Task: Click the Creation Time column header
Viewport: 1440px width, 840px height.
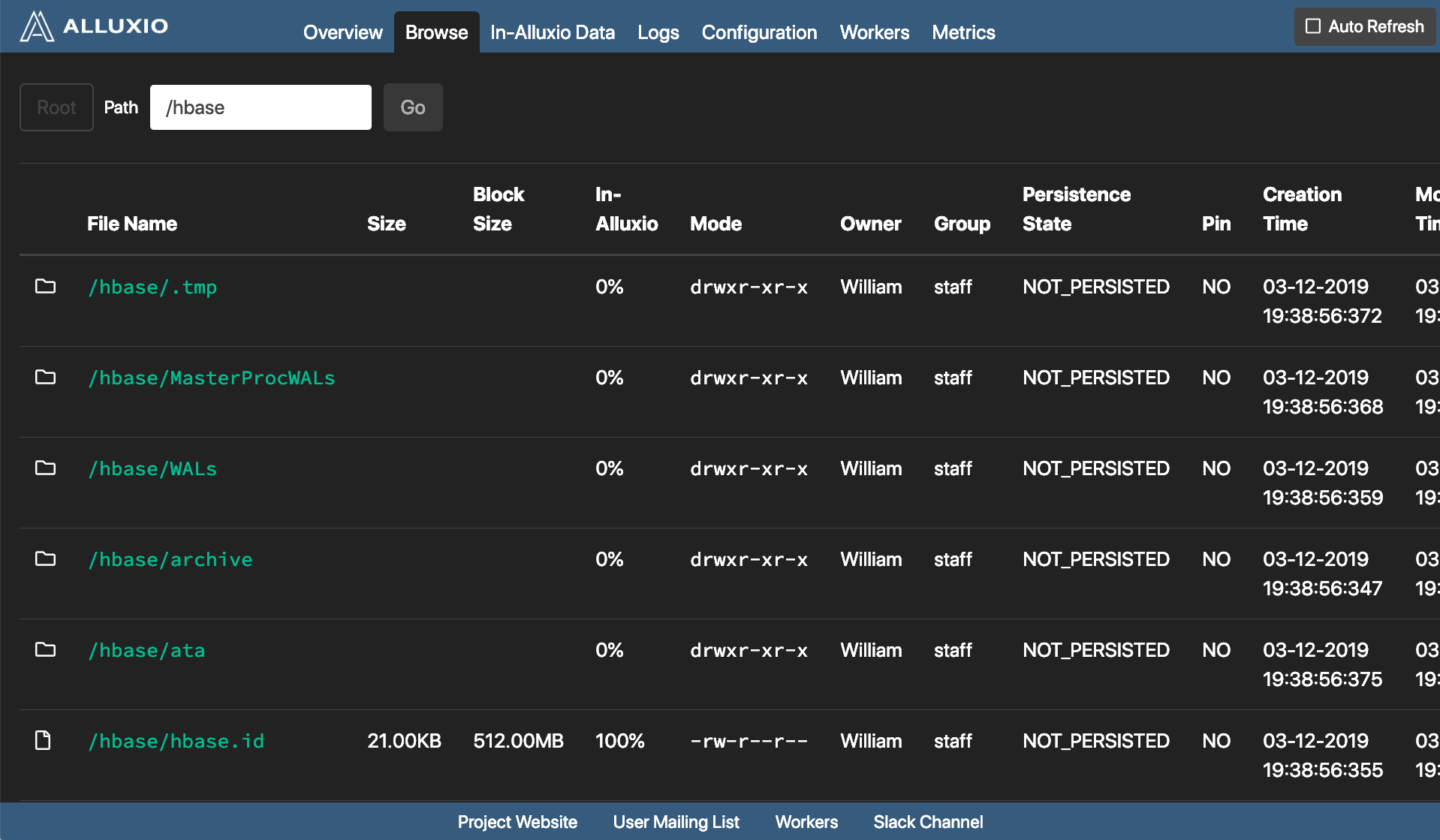Action: pyautogui.click(x=1302, y=209)
